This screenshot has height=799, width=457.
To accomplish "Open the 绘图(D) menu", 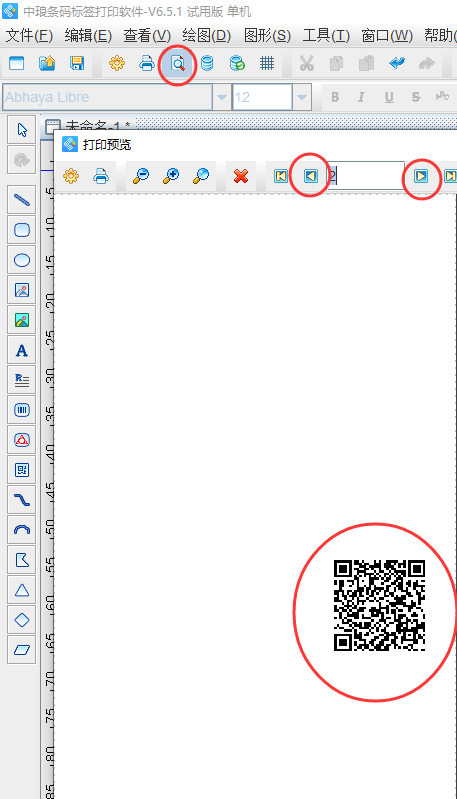I will 207,36.
